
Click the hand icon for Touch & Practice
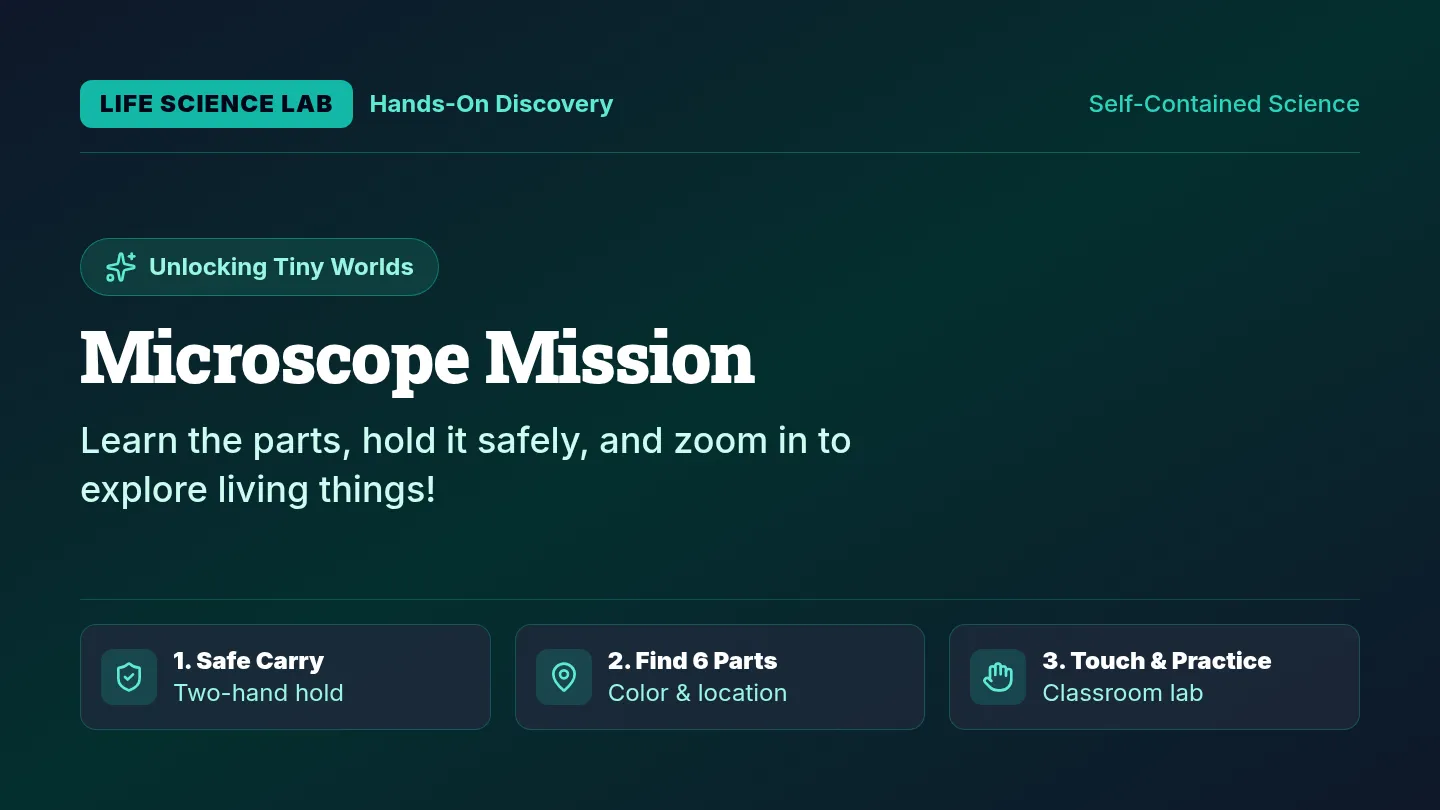998,677
